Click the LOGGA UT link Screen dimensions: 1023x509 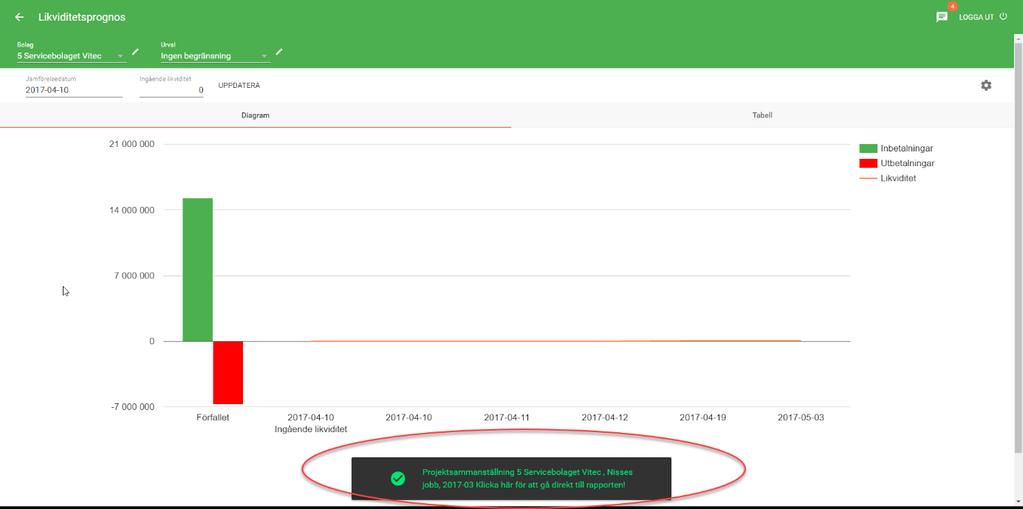976,18
